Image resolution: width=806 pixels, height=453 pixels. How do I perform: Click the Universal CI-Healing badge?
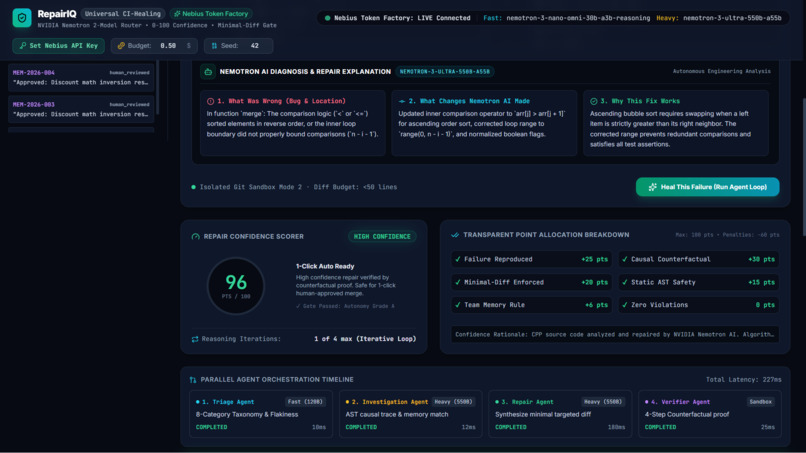point(123,14)
